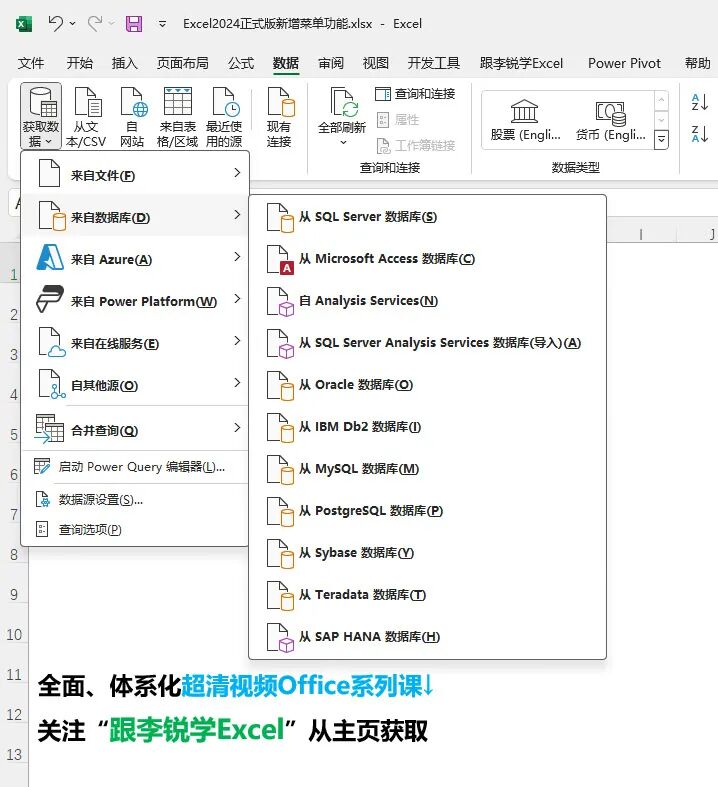This screenshot has width=718, height=787.
Task: Choose 从 Teradata 数据库(T)
Action: [427, 595]
